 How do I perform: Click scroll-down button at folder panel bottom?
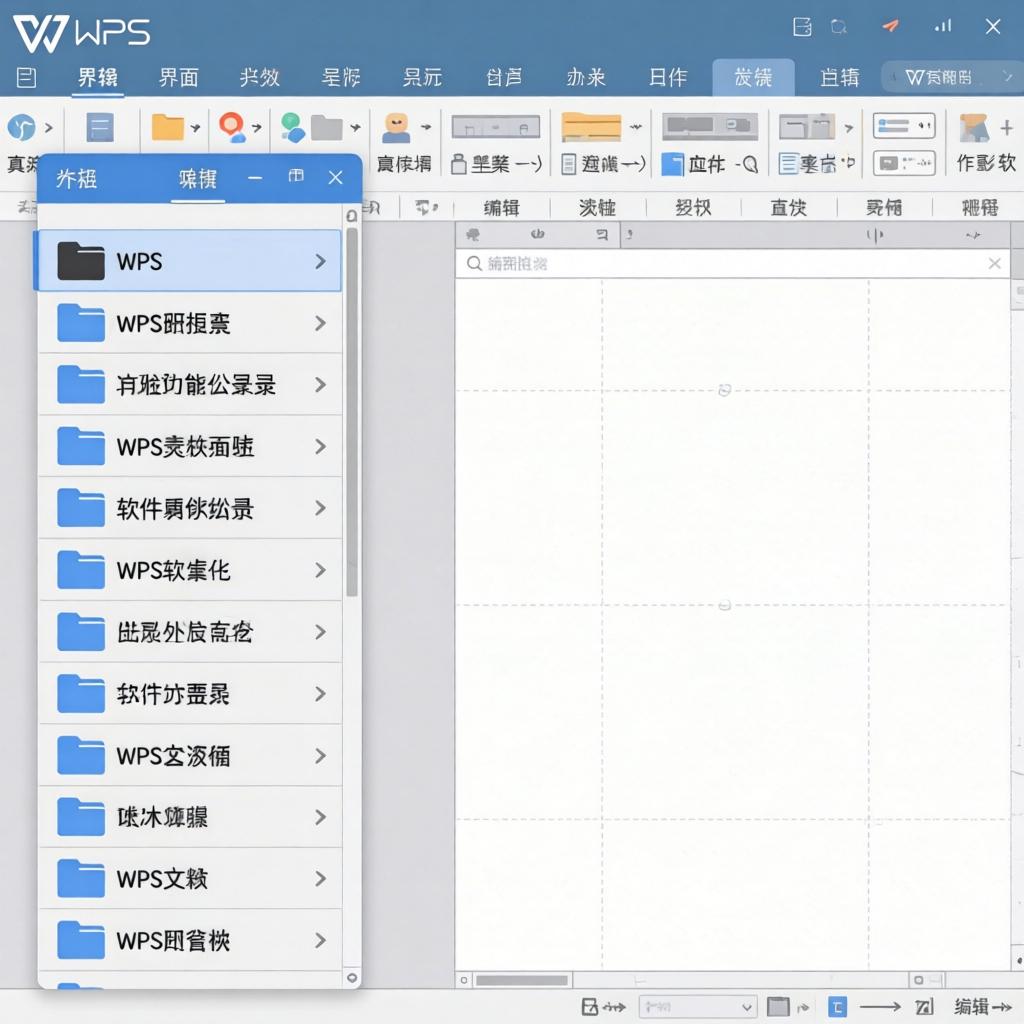[351, 978]
